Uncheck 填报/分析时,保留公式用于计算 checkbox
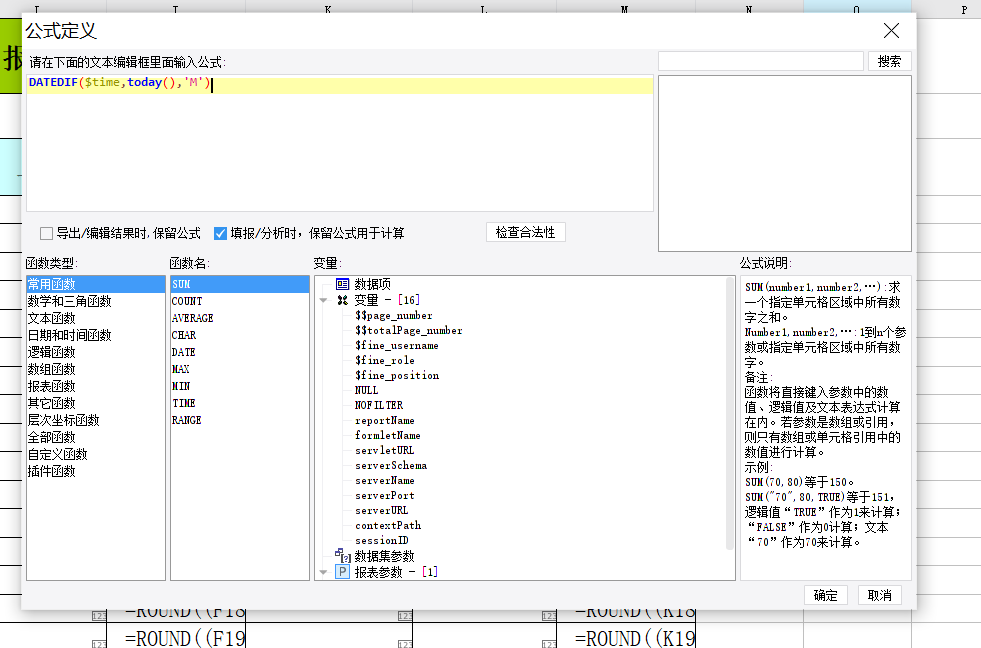 pos(220,233)
